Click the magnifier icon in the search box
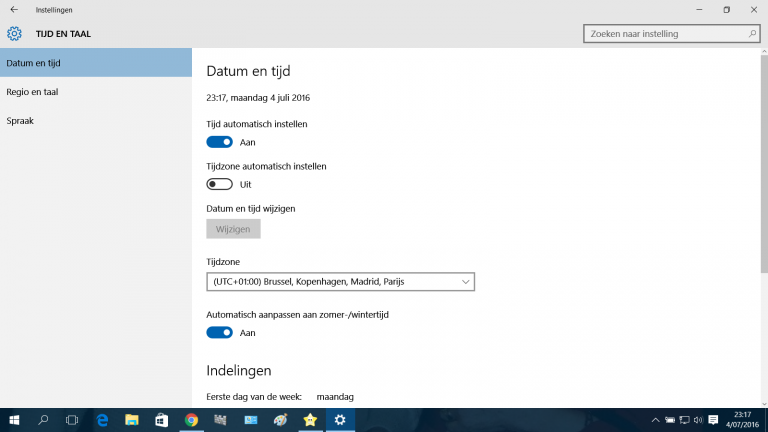 click(x=753, y=33)
